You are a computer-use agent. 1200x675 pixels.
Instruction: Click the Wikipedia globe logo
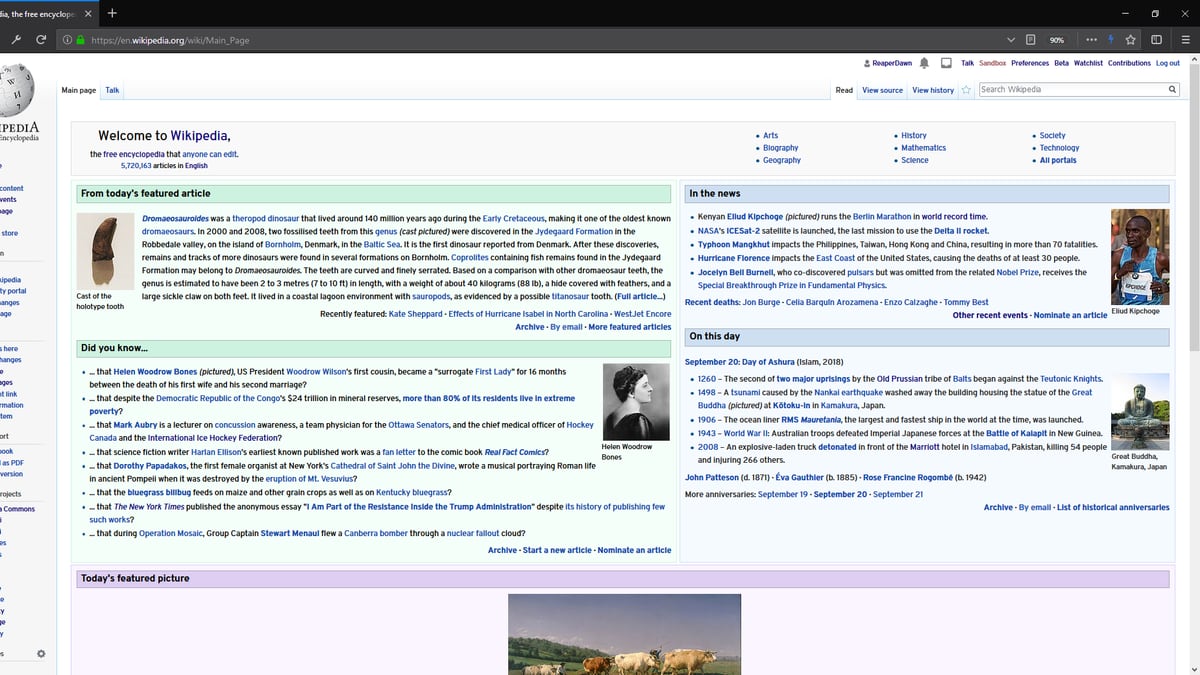14,90
